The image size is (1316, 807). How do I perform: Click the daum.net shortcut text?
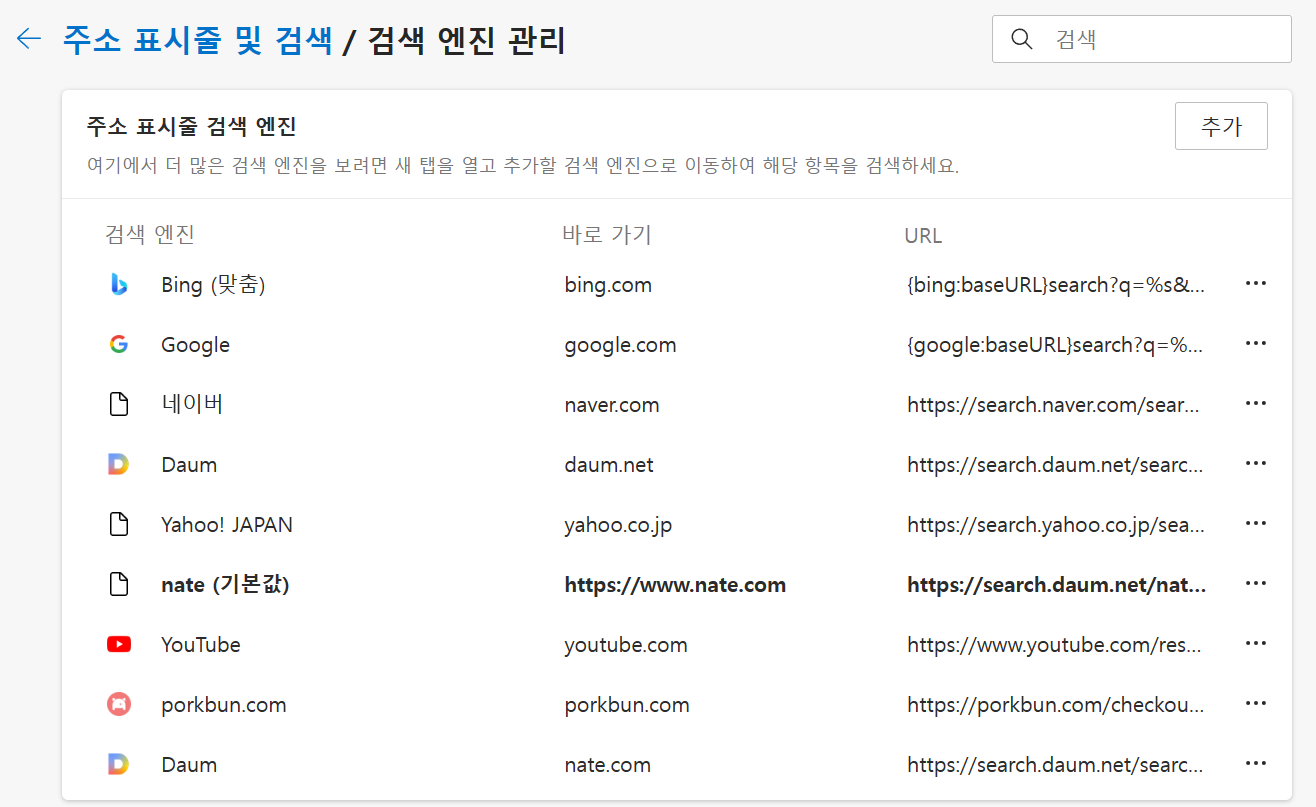(609, 465)
